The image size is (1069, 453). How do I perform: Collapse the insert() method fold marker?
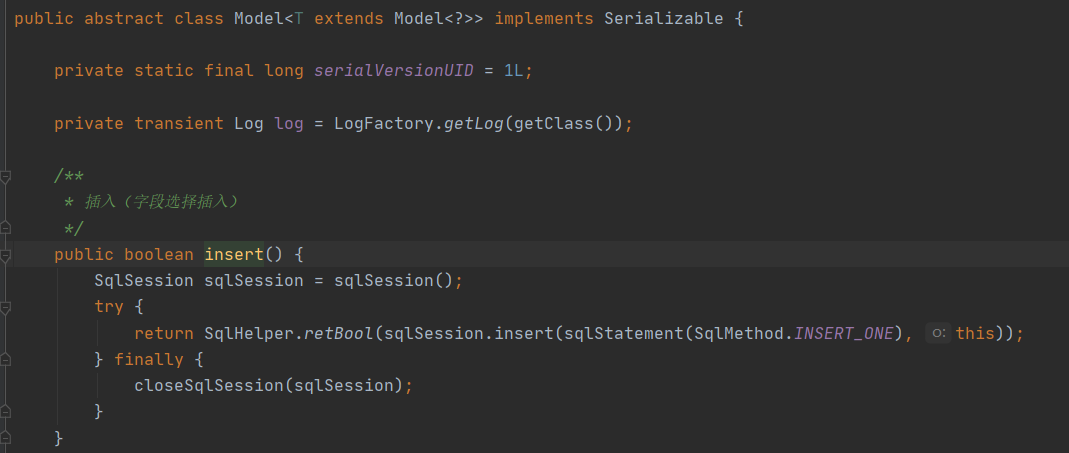coord(6,255)
